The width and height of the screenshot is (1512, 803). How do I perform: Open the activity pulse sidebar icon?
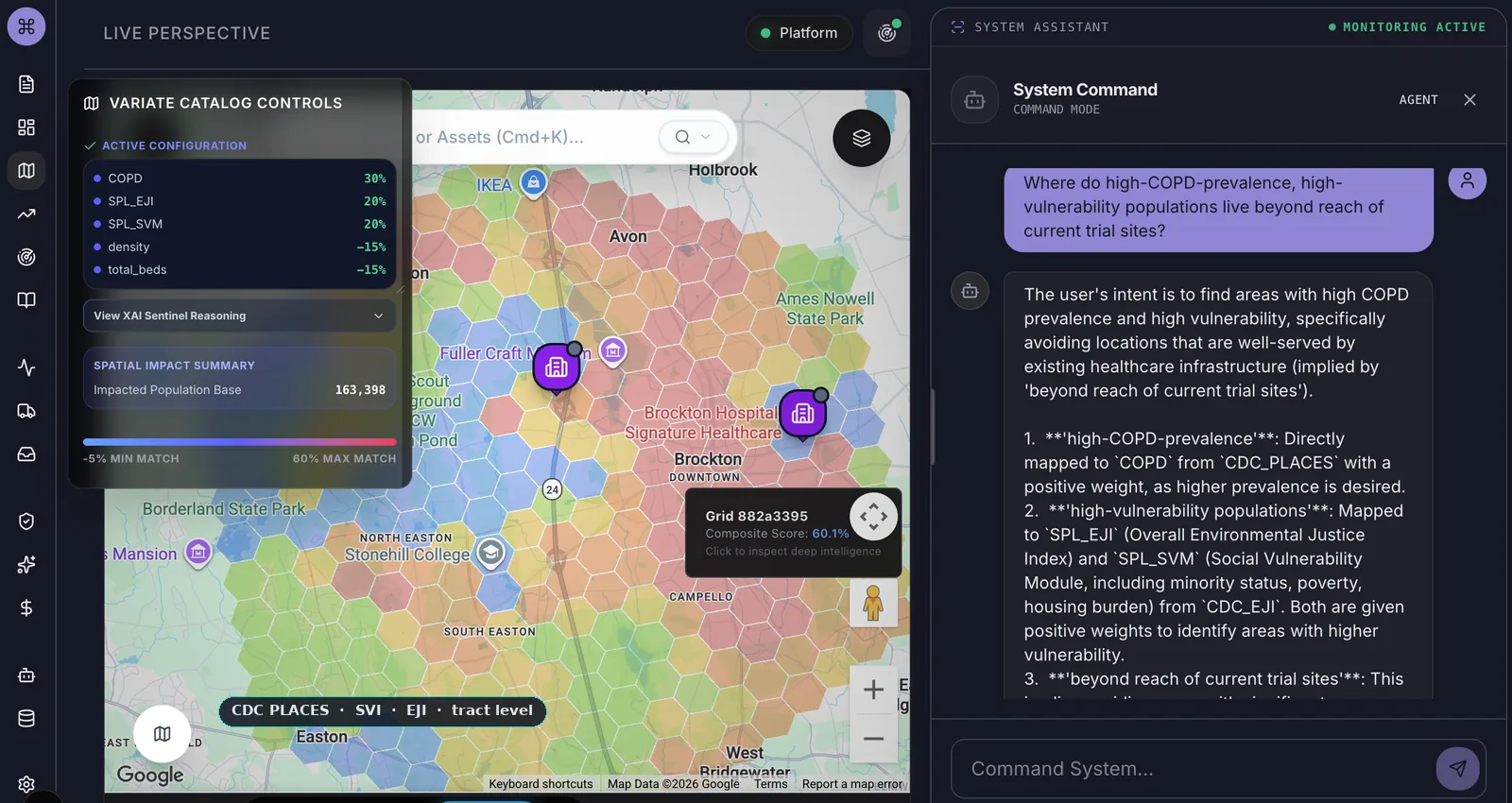tap(26, 367)
